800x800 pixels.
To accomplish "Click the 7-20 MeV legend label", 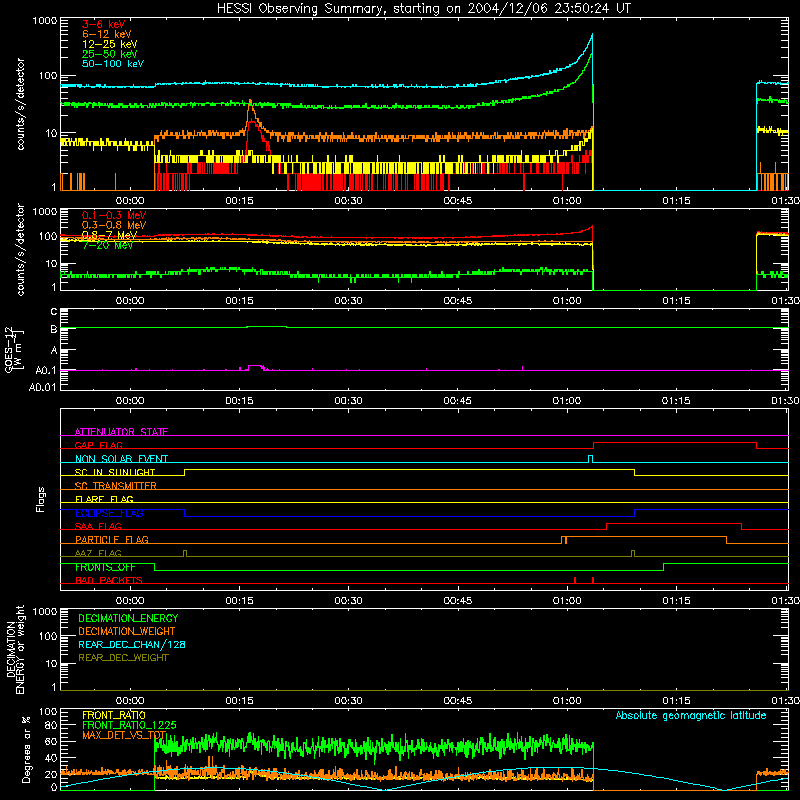I will pos(108,245).
